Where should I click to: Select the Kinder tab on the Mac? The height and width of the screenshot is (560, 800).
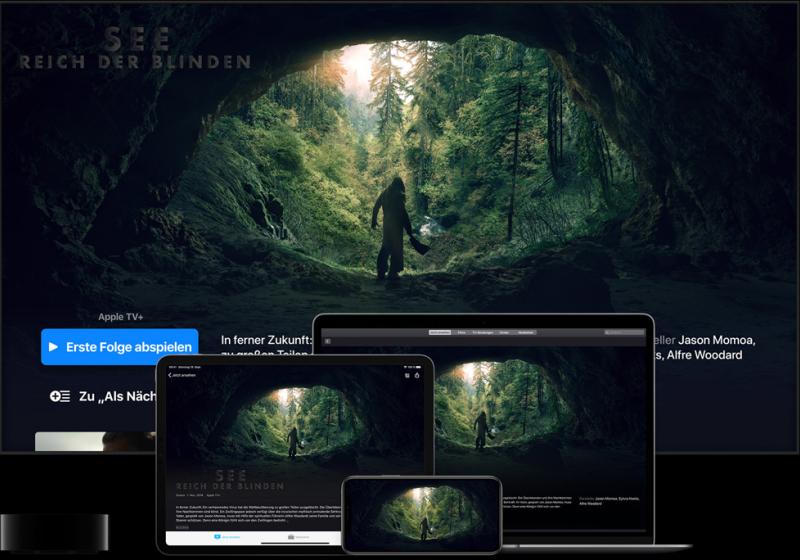(x=504, y=332)
